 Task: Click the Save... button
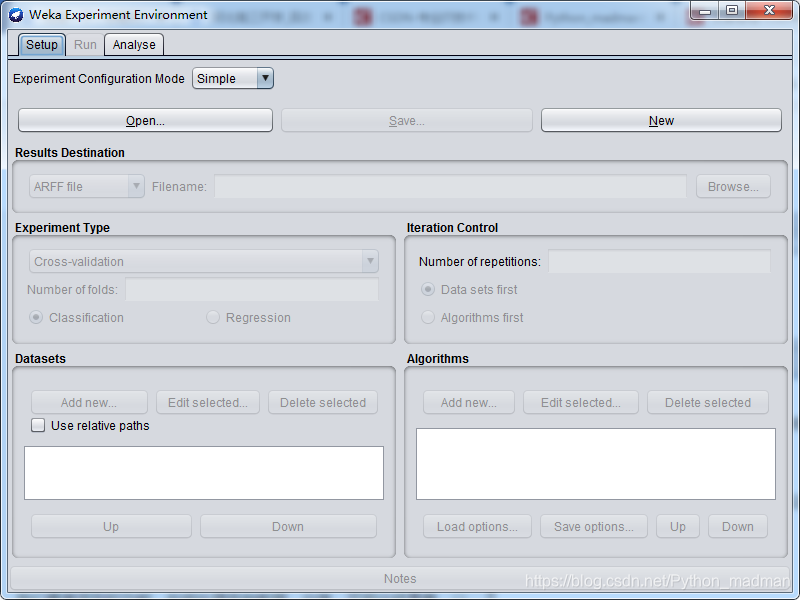coord(407,120)
